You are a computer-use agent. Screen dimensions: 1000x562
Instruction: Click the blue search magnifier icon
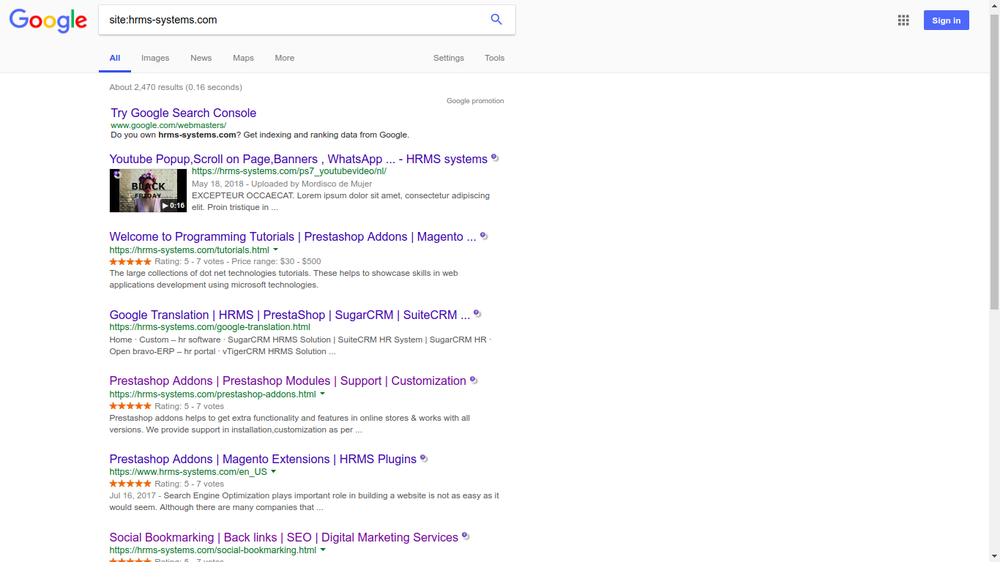coord(496,19)
